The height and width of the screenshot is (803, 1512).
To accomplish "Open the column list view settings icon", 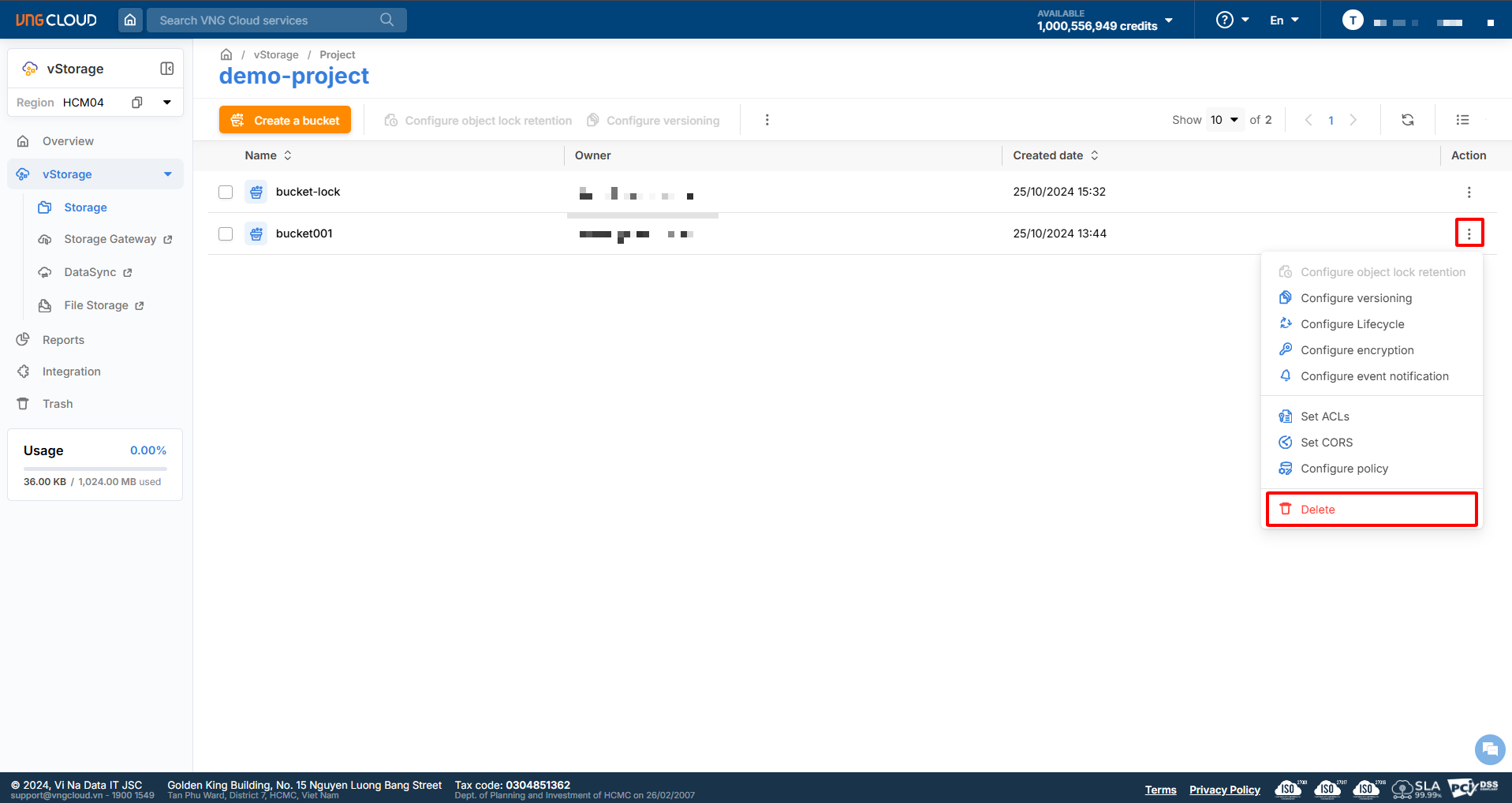I will coord(1462,120).
